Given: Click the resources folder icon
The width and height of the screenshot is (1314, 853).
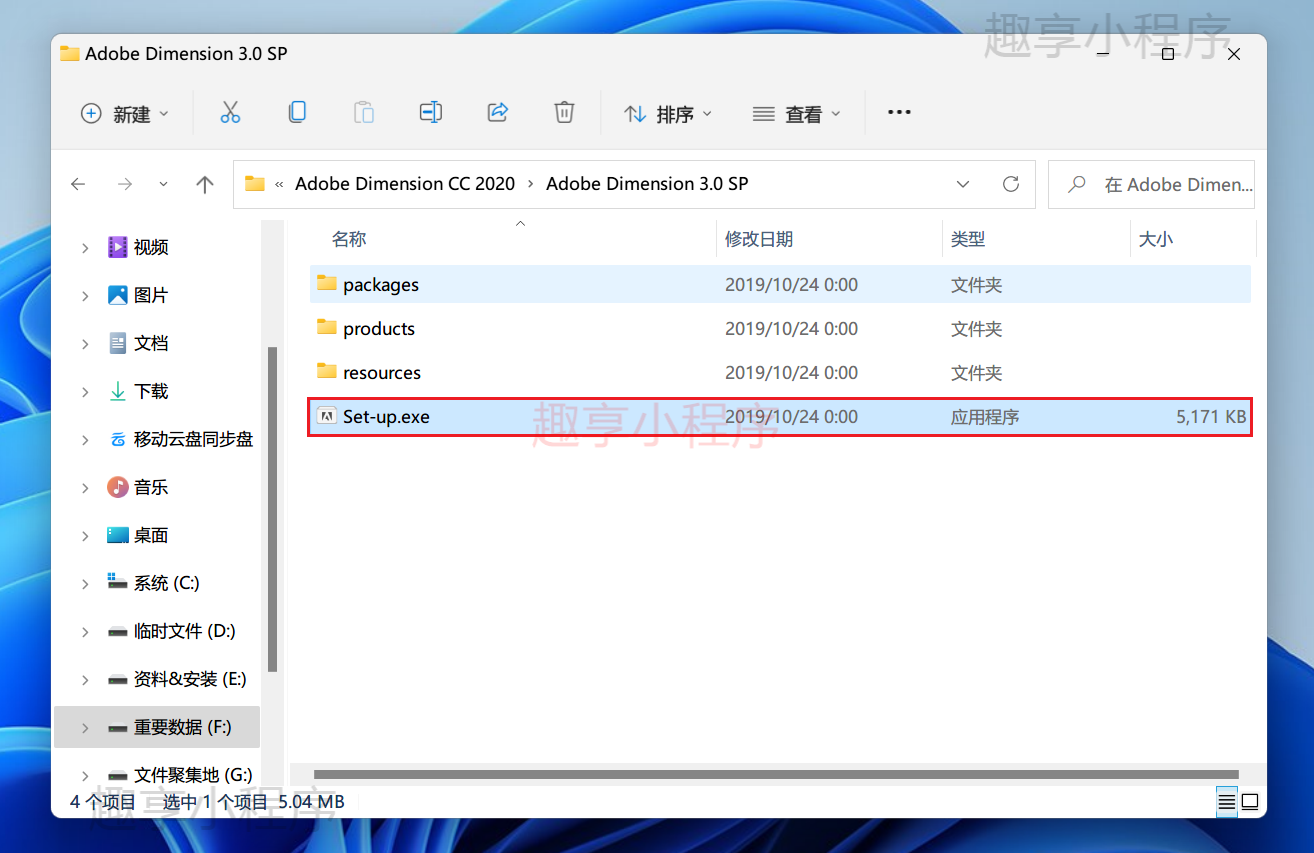Looking at the screenshot, I should pos(327,371).
